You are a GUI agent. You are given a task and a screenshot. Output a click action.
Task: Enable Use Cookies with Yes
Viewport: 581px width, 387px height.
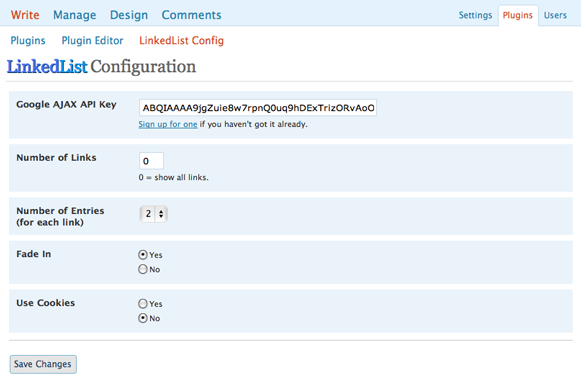[x=143, y=304]
